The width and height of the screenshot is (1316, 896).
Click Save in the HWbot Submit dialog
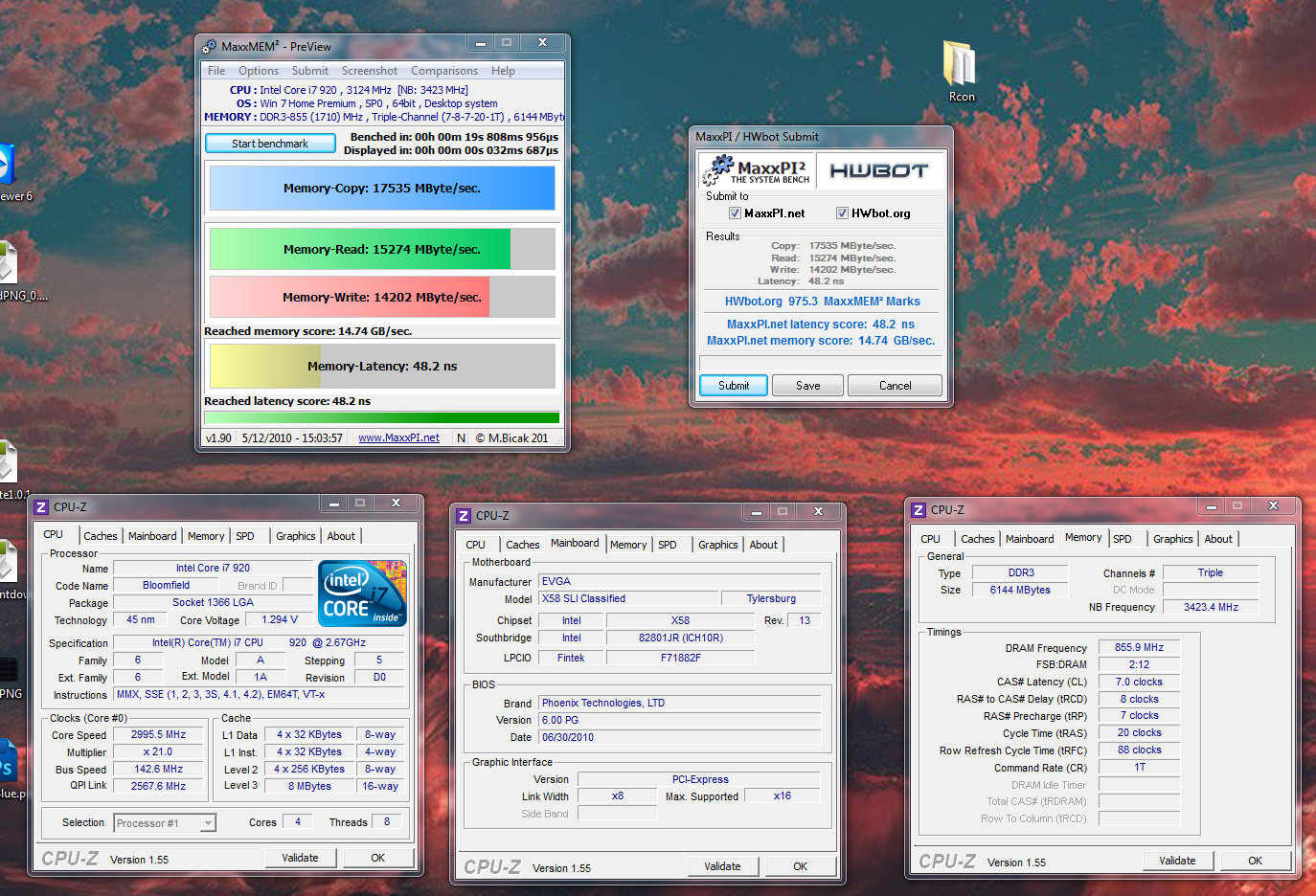click(x=808, y=386)
